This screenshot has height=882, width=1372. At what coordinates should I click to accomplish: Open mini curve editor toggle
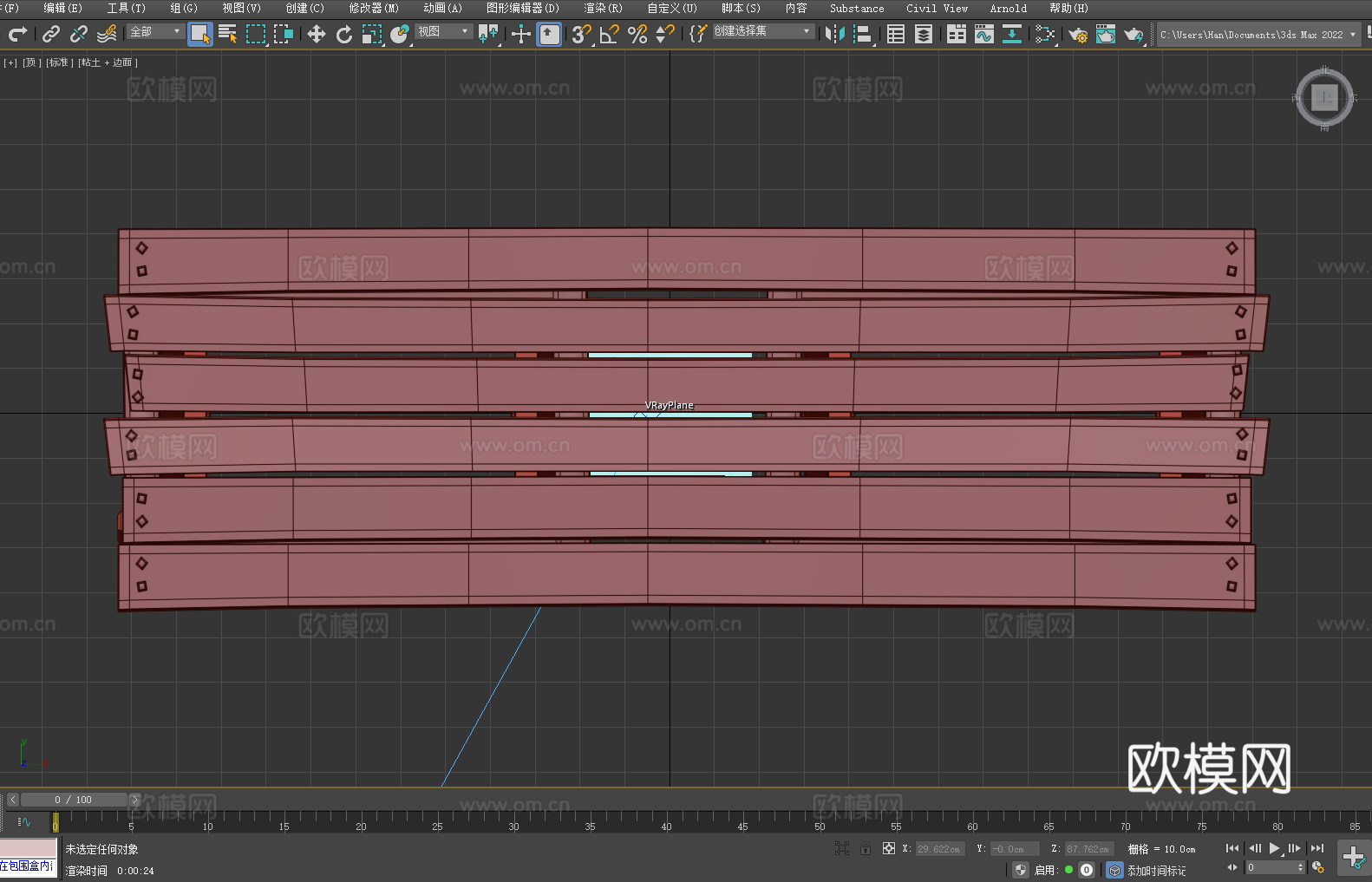tap(24, 821)
